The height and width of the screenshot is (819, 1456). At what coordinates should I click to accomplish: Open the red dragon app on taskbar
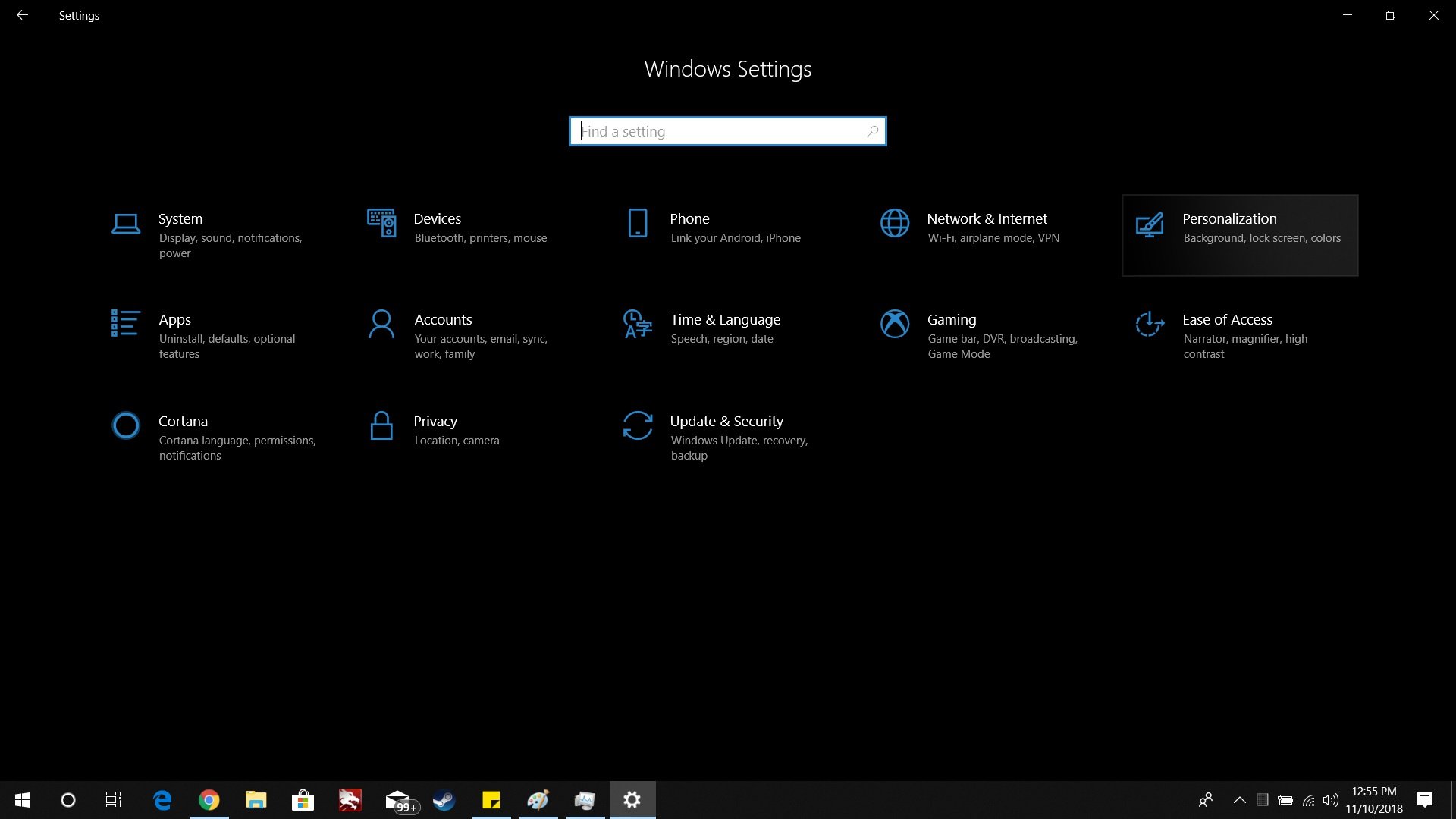[x=350, y=800]
